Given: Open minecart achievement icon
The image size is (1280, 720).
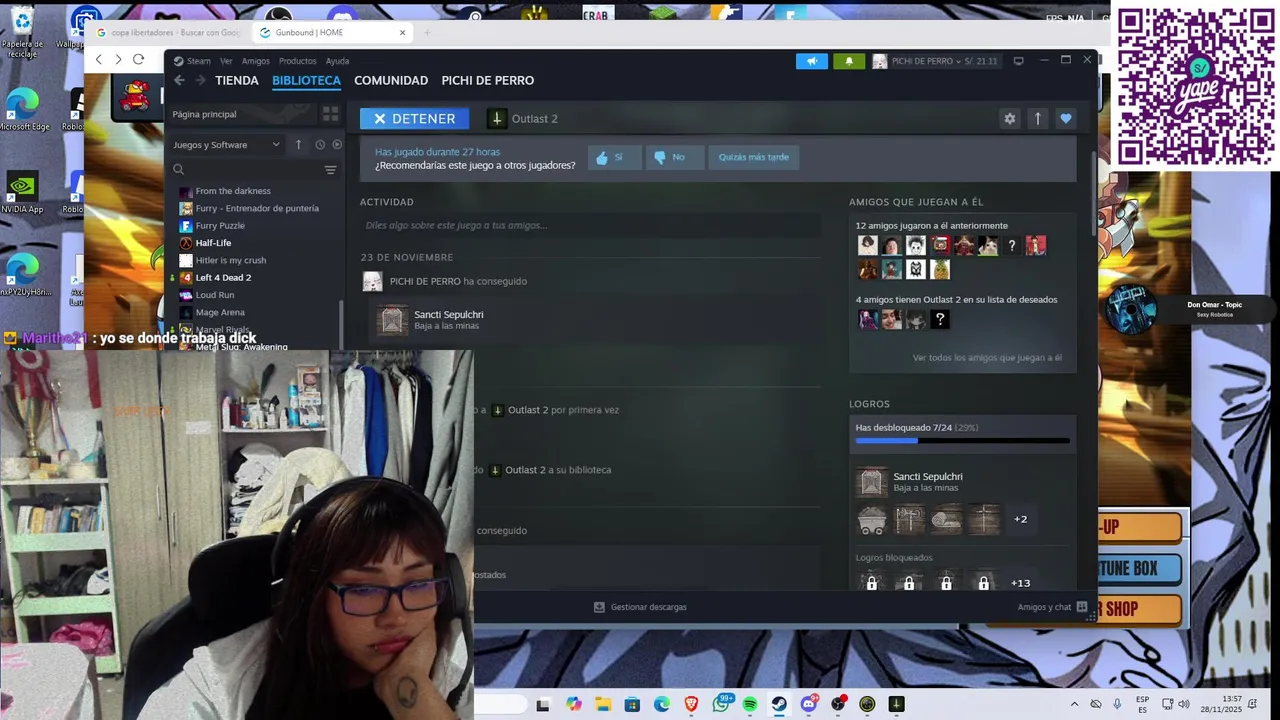Looking at the screenshot, I should click(872, 519).
